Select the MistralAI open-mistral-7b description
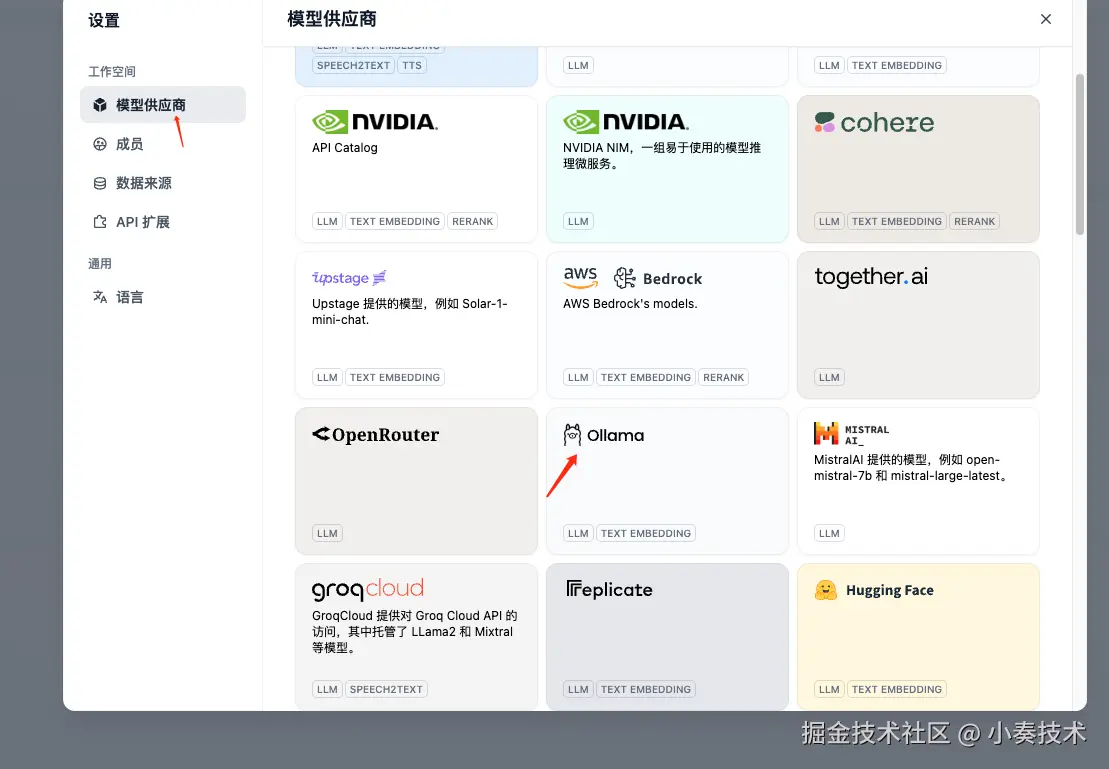Image resolution: width=1109 pixels, height=769 pixels. [x=911, y=468]
